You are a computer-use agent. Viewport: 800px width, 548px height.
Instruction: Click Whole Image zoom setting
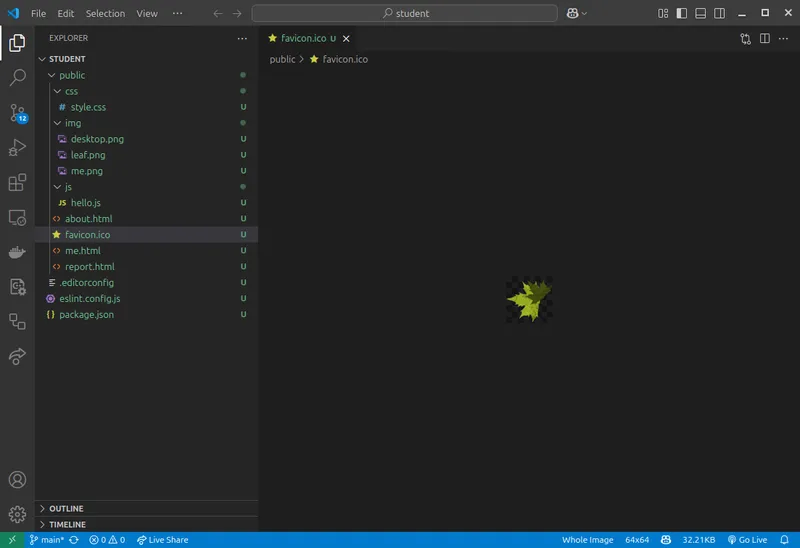pyautogui.click(x=587, y=540)
